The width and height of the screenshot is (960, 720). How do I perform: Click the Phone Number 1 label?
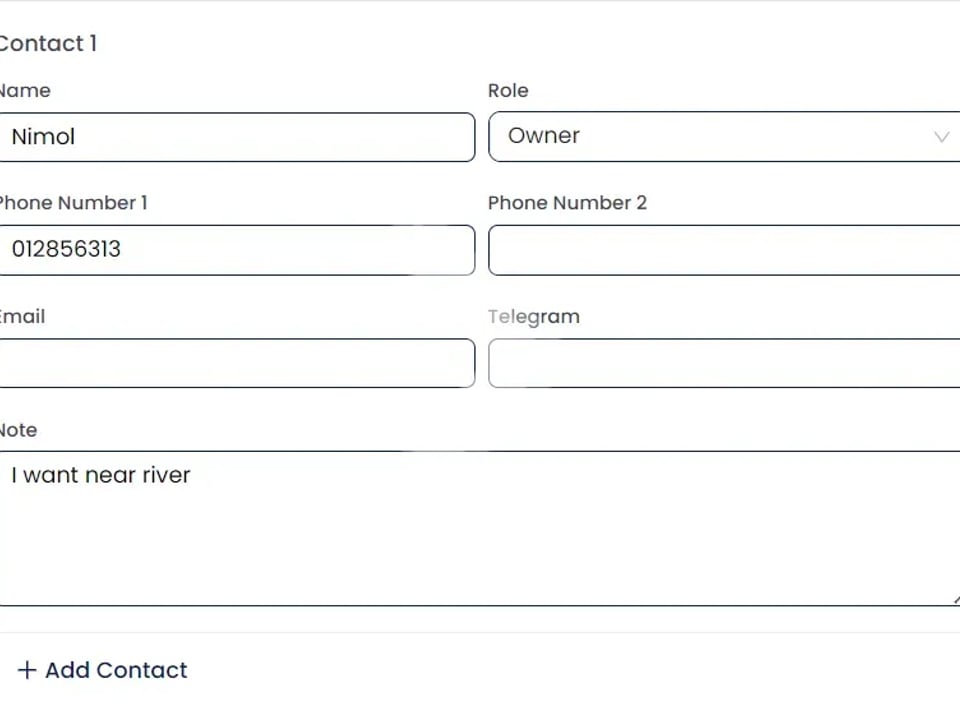(x=73, y=203)
